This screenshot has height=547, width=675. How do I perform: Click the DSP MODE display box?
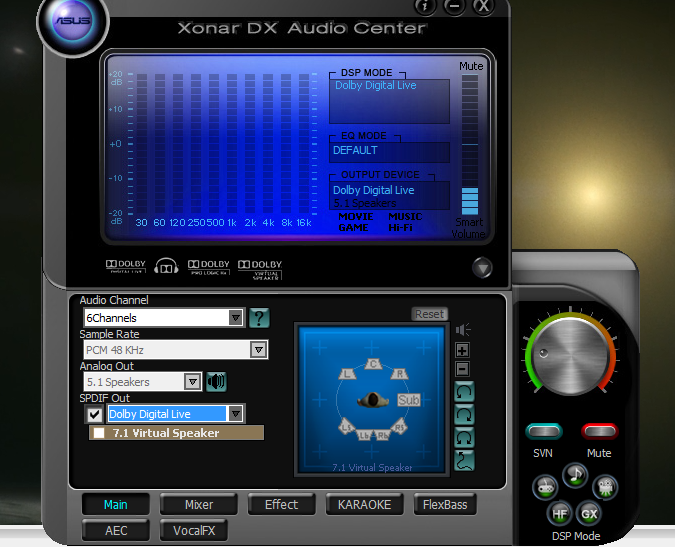(x=390, y=101)
